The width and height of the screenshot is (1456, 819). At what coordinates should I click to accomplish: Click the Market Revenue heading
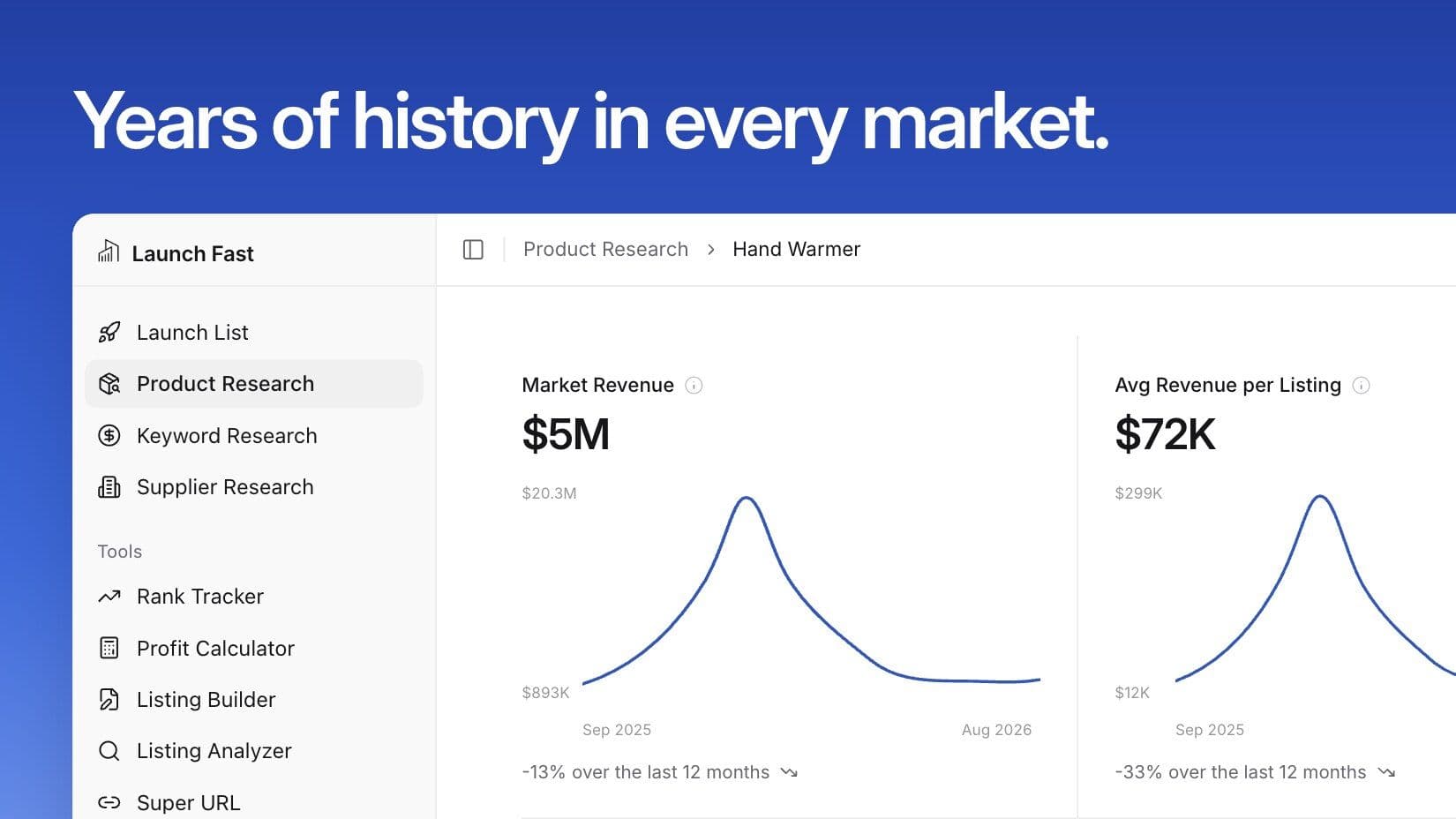click(597, 385)
